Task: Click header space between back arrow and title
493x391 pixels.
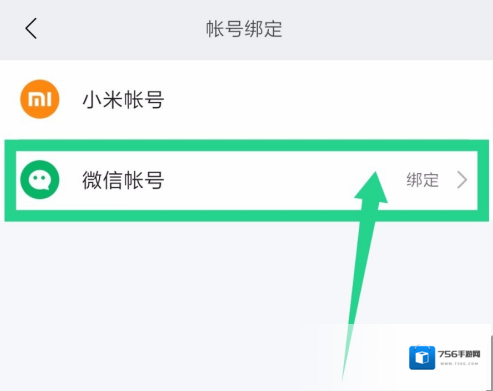Action: point(120,29)
